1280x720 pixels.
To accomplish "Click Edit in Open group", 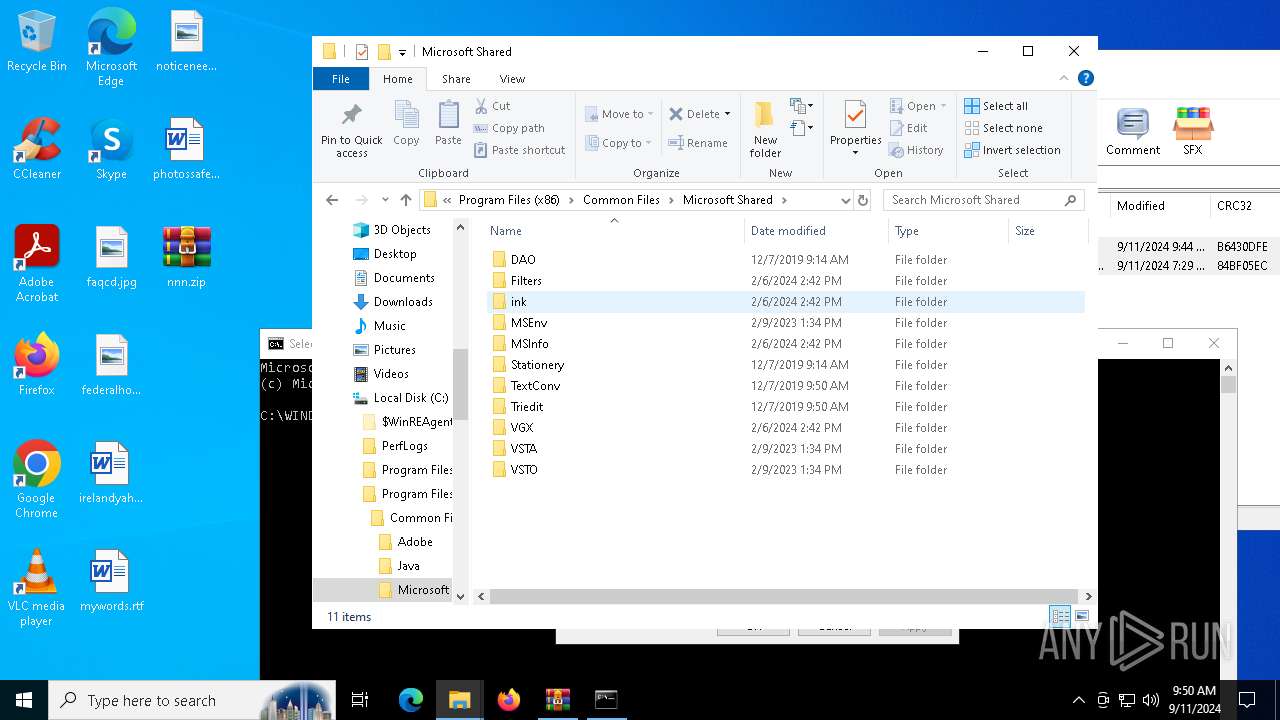I will click(908, 128).
